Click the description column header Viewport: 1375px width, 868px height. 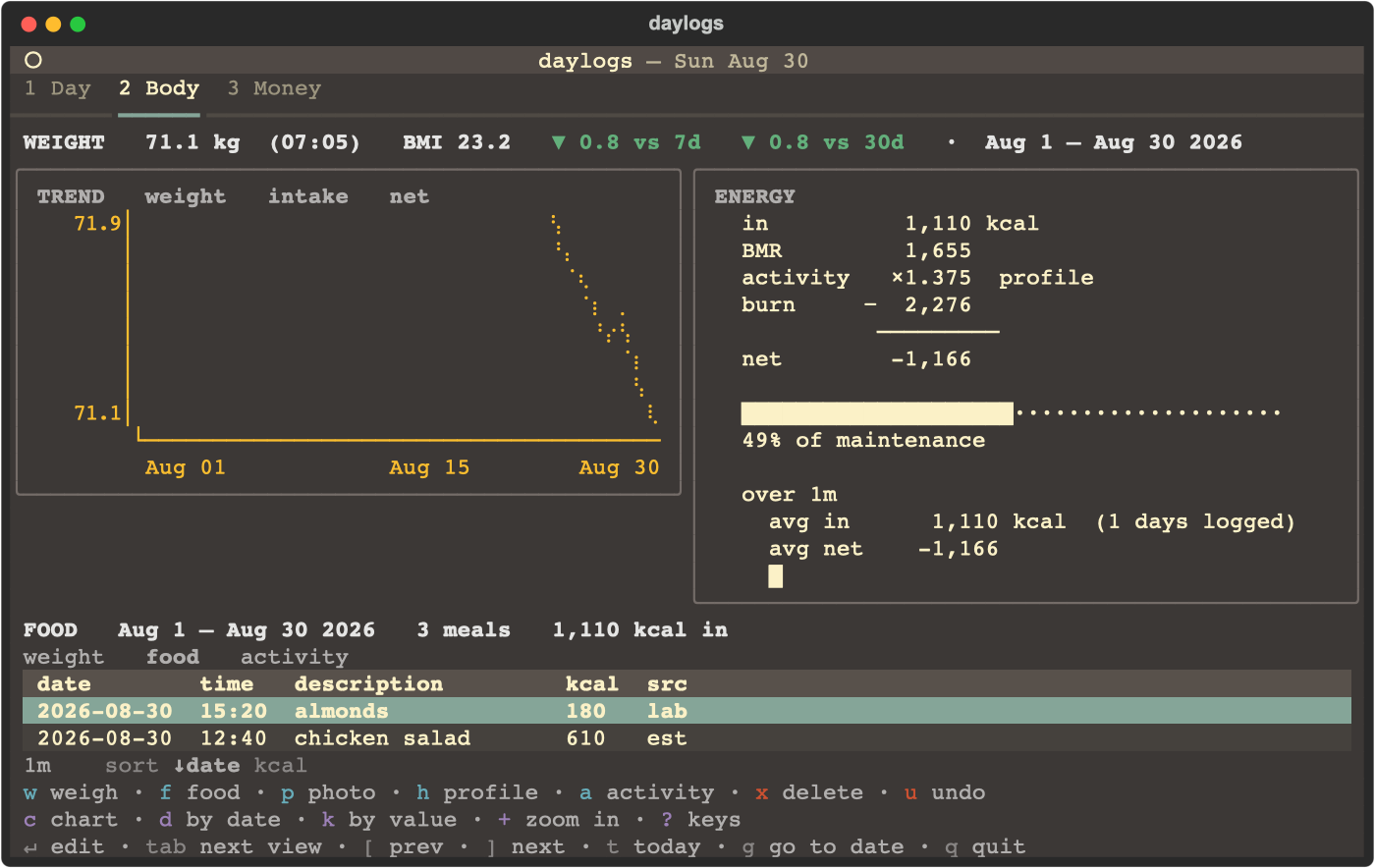(368, 683)
